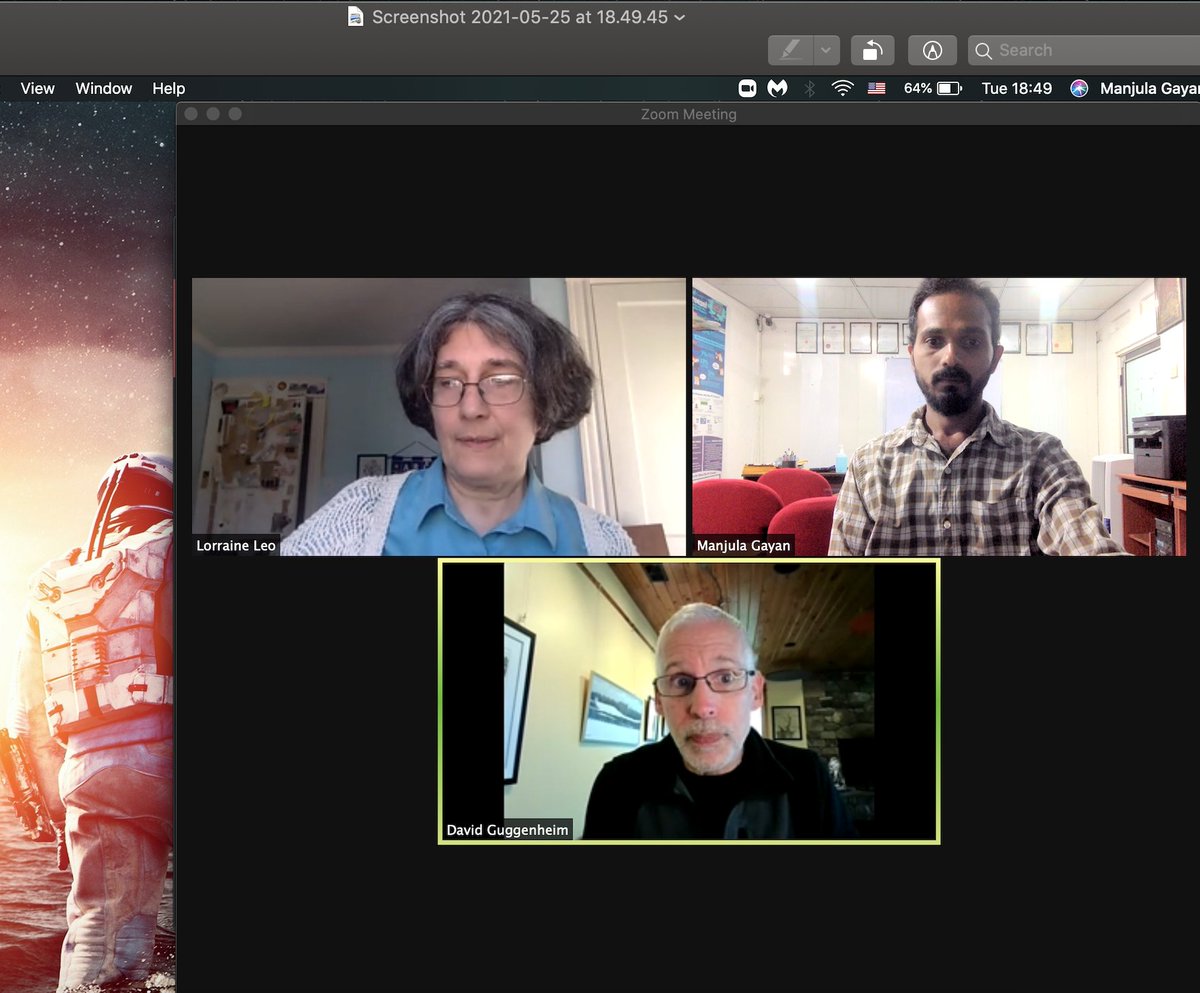Screen dimensions: 1200x993
Task: Click the screenshot document icon in title bar
Action: (355, 17)
